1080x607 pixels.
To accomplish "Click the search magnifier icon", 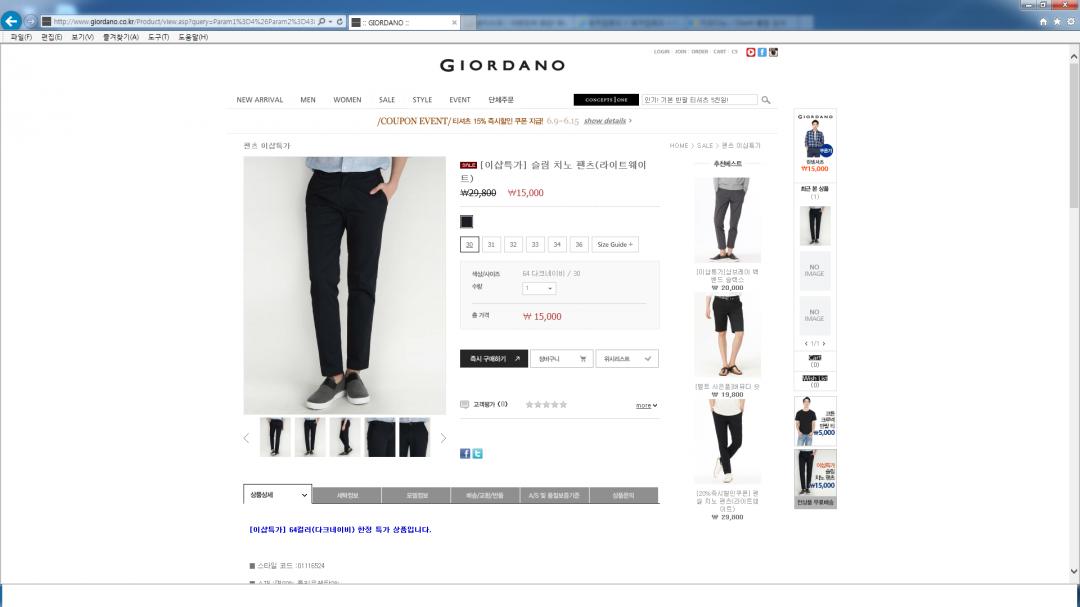I will [765, 100].
